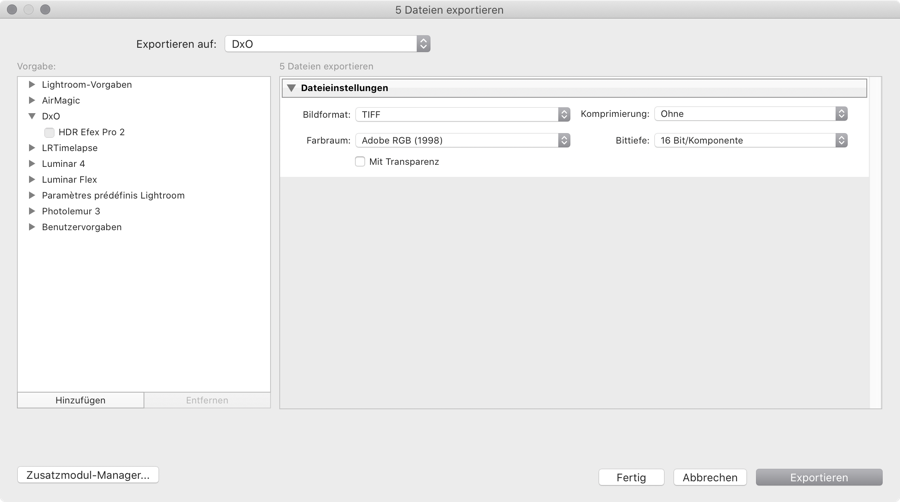
Task: Collapse the DxO preset folder
Action: coord(32,116)
